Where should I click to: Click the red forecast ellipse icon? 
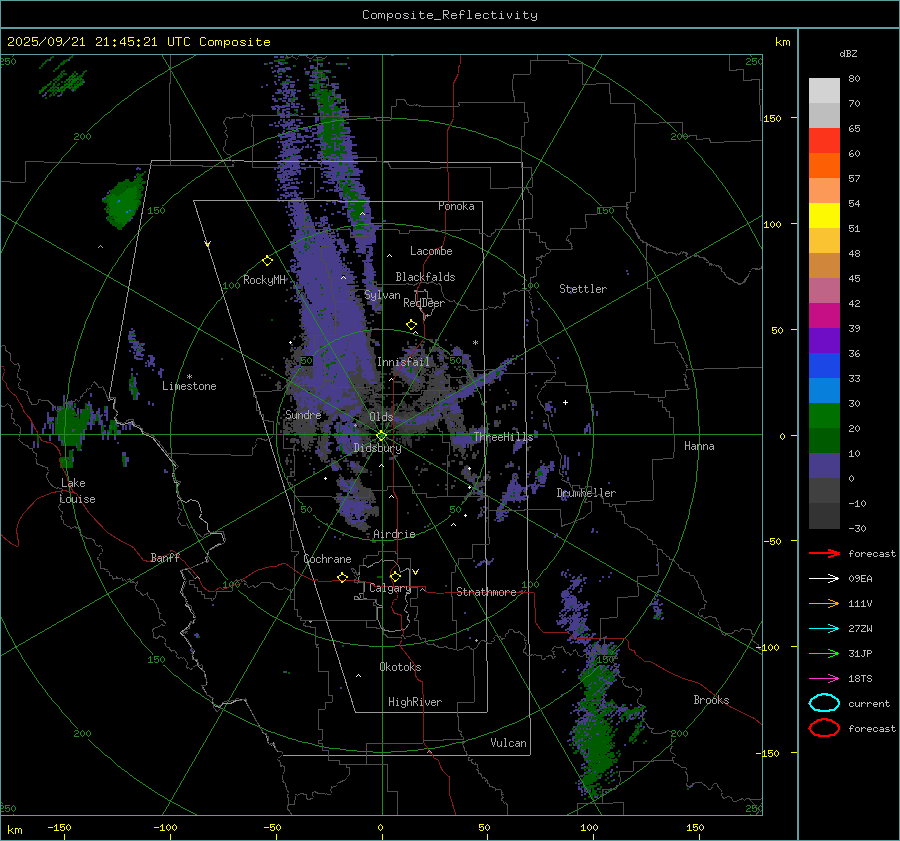point(824,728)
